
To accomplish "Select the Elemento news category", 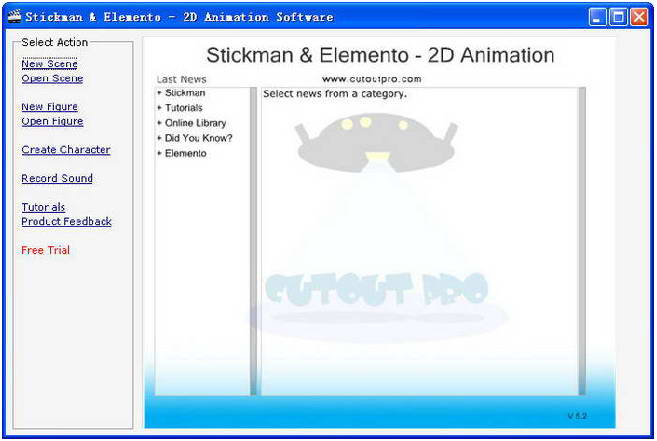I will tap(186, 153).
